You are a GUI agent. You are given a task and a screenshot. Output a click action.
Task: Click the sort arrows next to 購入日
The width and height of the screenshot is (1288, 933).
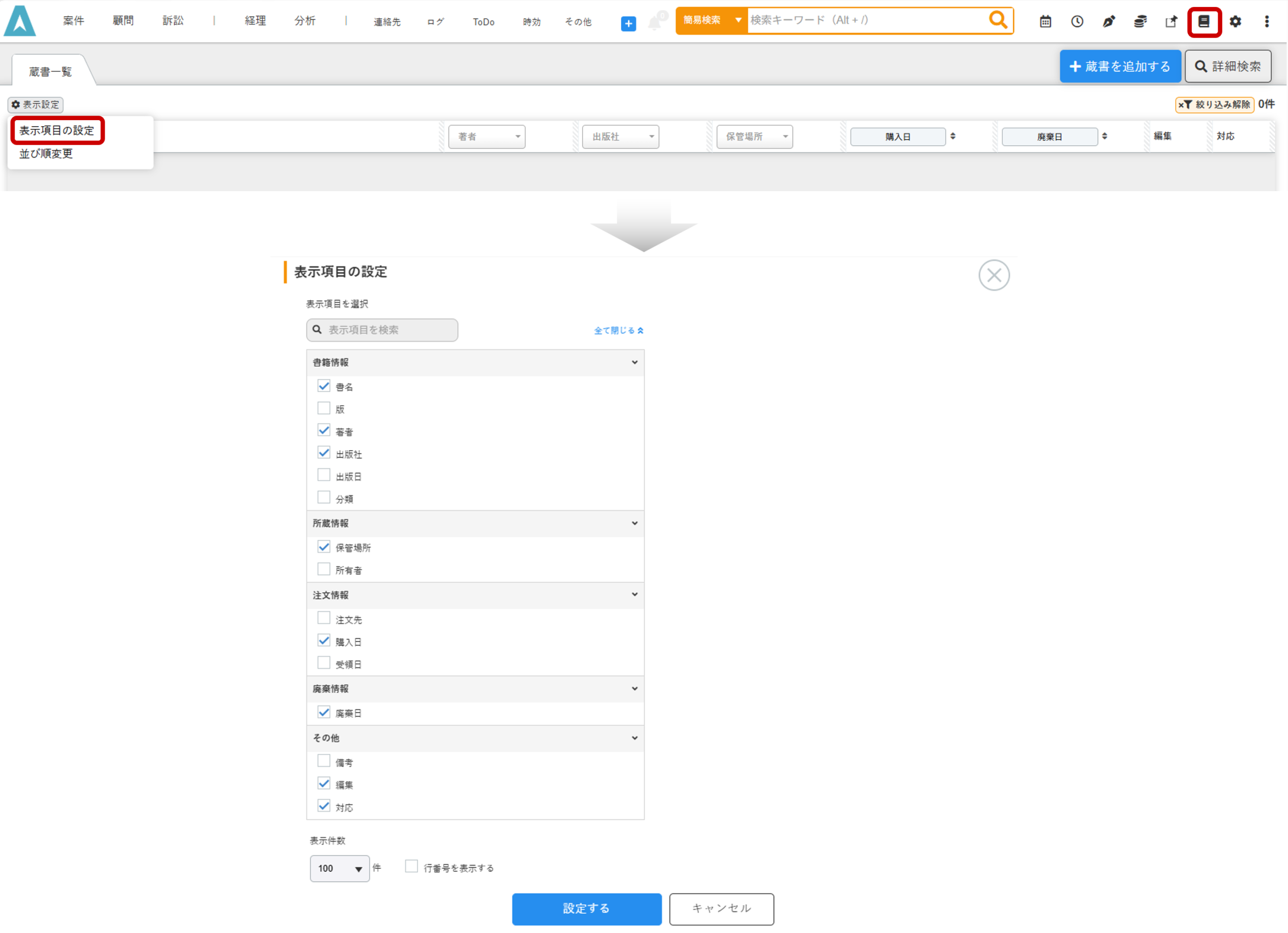pyautogui.click(x=953, y=136)
